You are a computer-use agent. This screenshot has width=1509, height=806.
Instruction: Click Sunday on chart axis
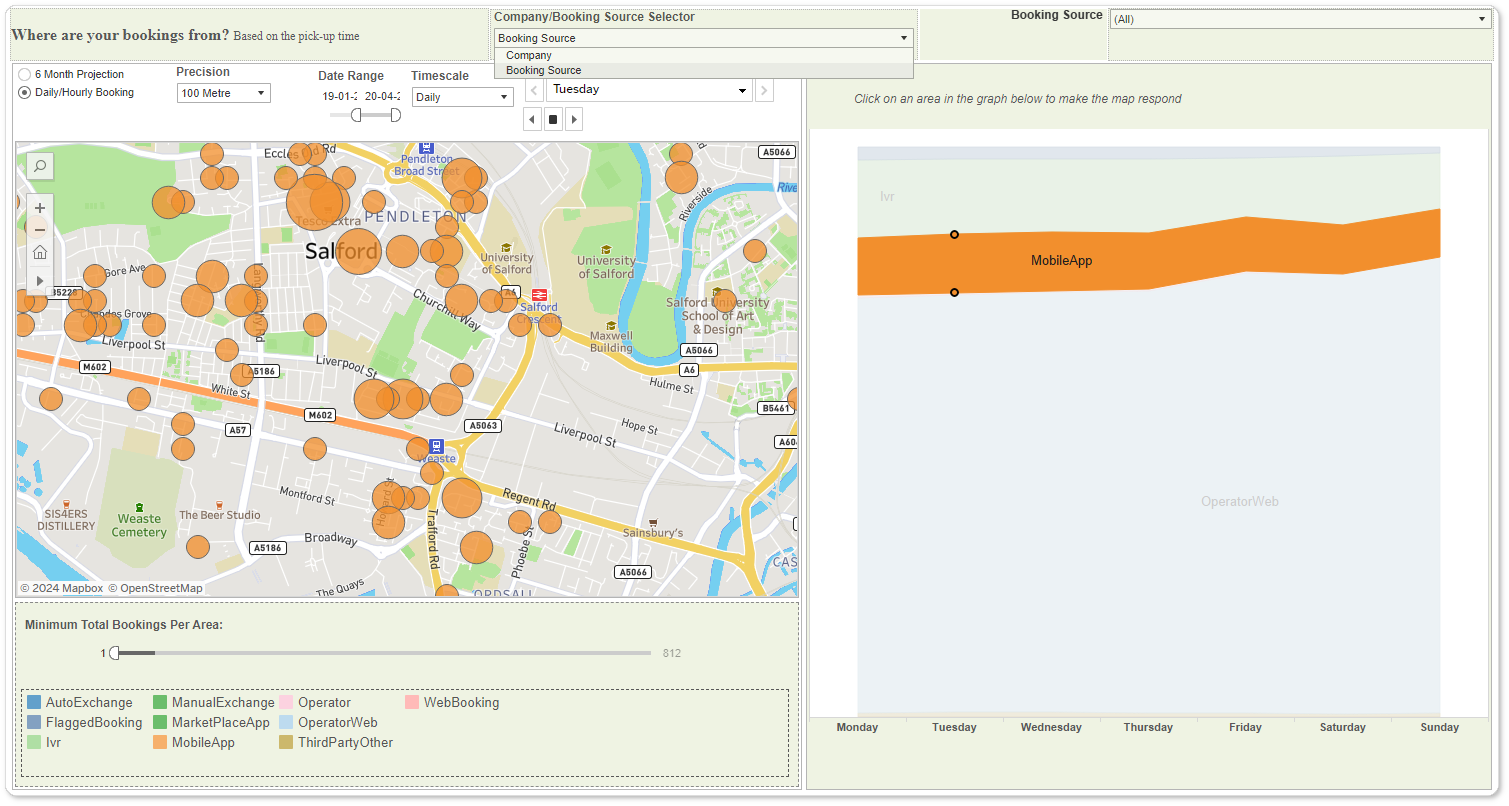coord(1439,728)
